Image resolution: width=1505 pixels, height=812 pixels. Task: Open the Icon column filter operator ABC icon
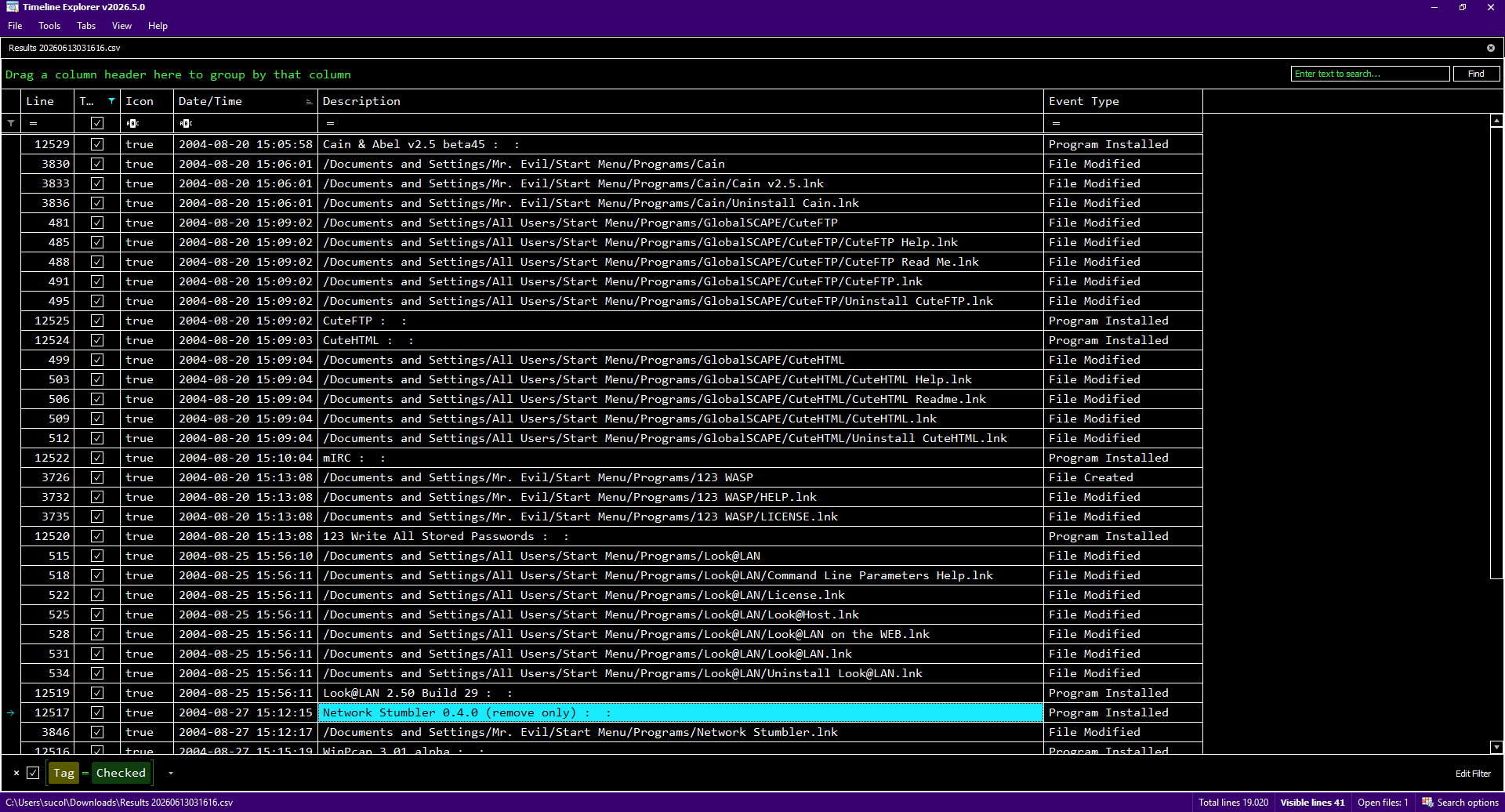point(132,123)
